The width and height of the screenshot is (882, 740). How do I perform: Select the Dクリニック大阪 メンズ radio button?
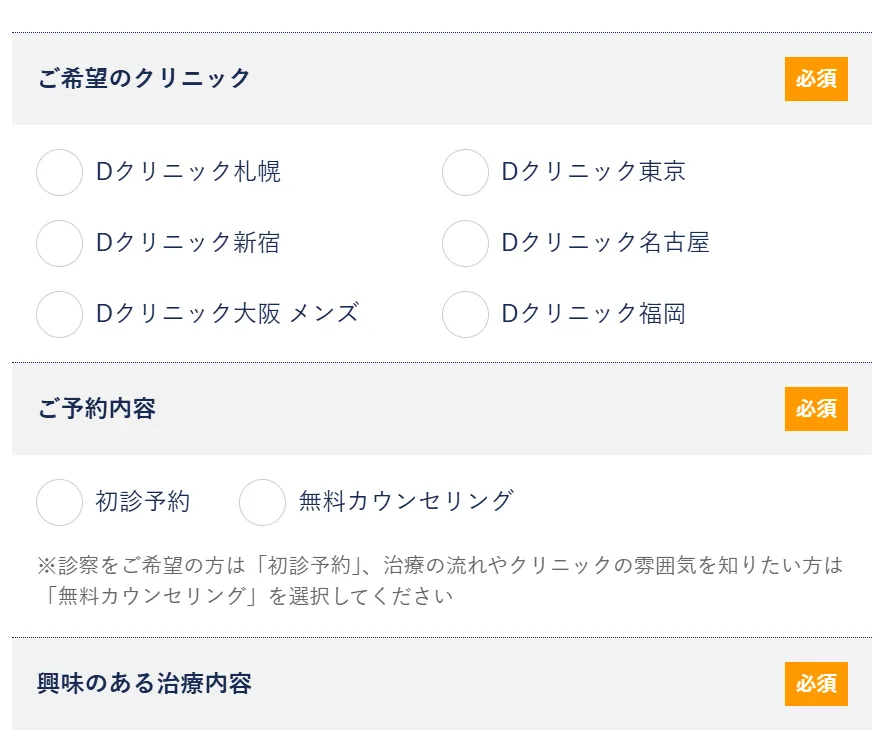(59, 314)
